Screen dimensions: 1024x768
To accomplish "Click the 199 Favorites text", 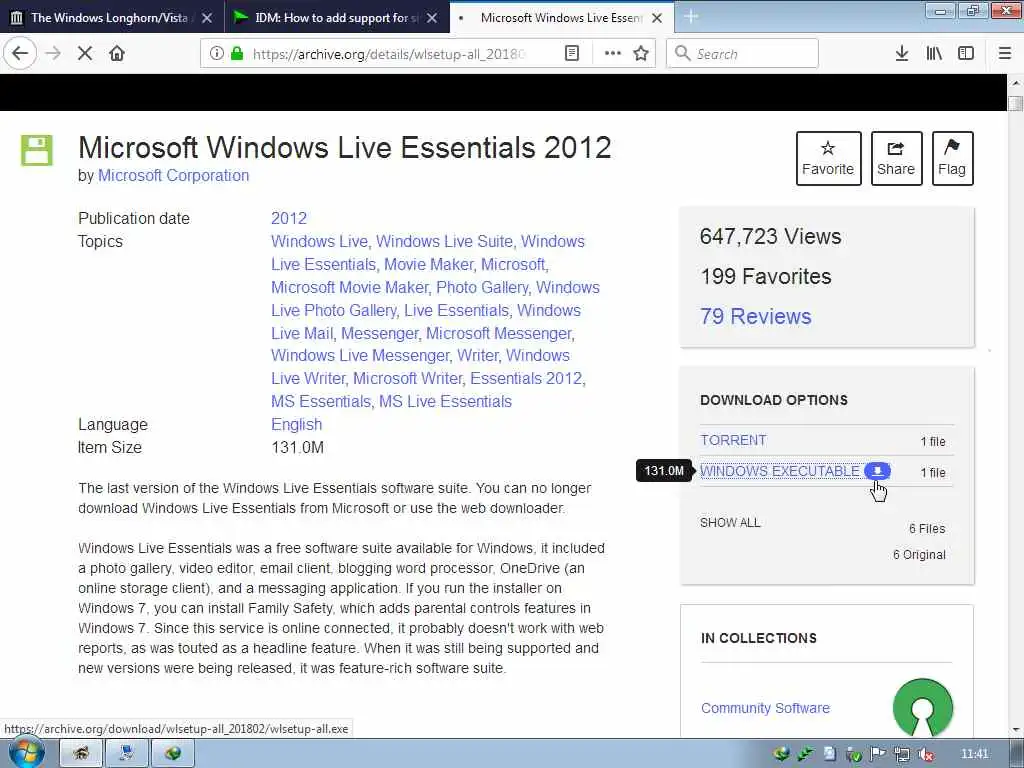I will (766, 276).
